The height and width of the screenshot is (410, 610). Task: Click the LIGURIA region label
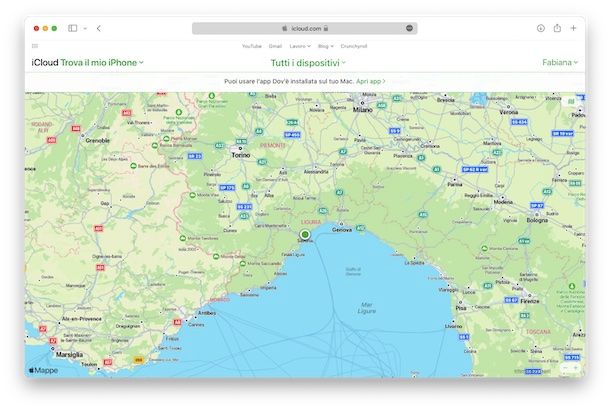point(311,222)
